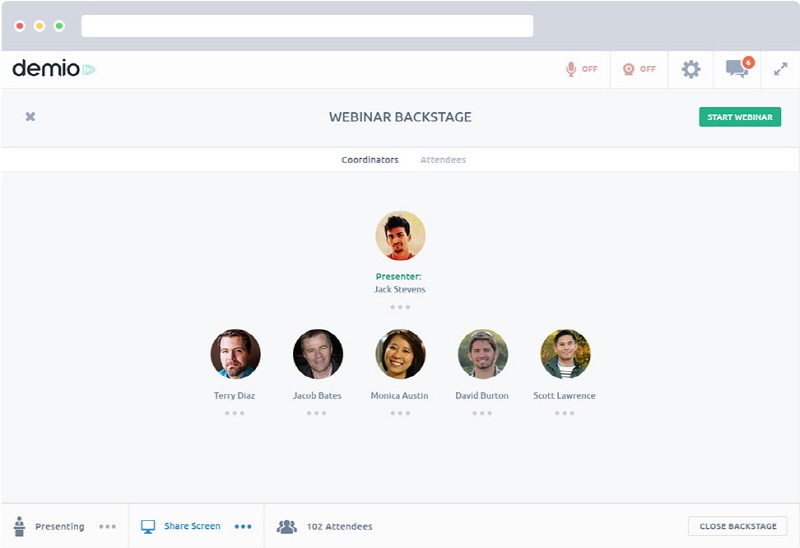Open chat with 6 unread messages
800x548 pixels.
pos(738,68)
